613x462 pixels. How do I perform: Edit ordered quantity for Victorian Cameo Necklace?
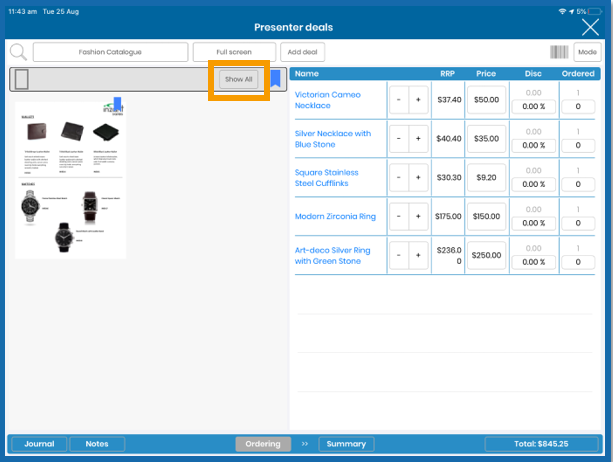[x=578, y=106]
